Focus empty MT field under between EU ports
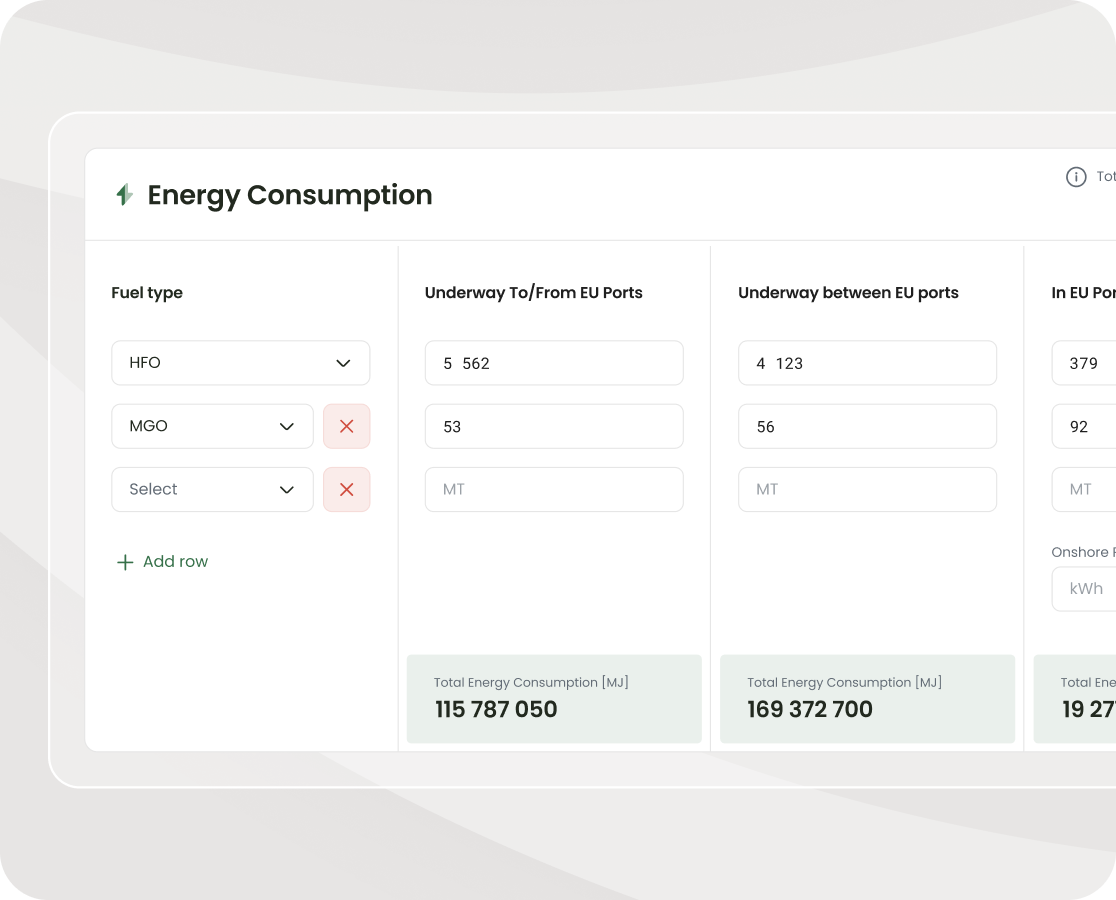The width and height of the screenshot is (1116, 900). tap(866, 489)
